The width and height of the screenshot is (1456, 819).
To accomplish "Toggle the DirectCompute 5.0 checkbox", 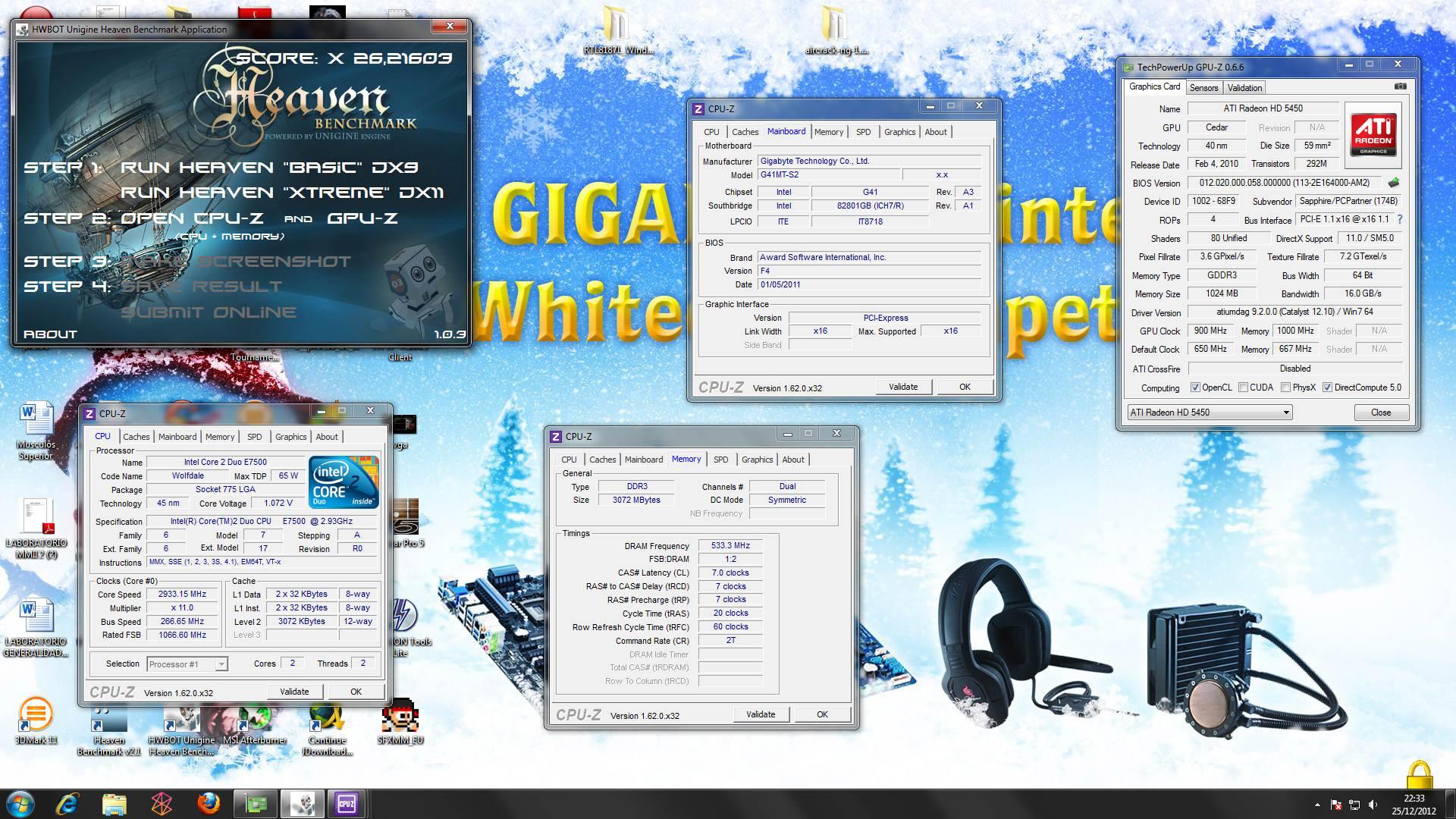I will click(x=1327, y=388).
